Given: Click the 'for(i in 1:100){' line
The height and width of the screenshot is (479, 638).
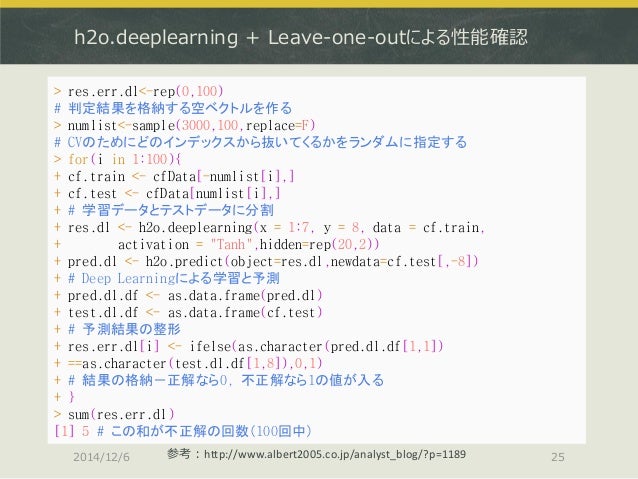Looking at the screenshot, I should pyautogui.click(x=118, y=159).
